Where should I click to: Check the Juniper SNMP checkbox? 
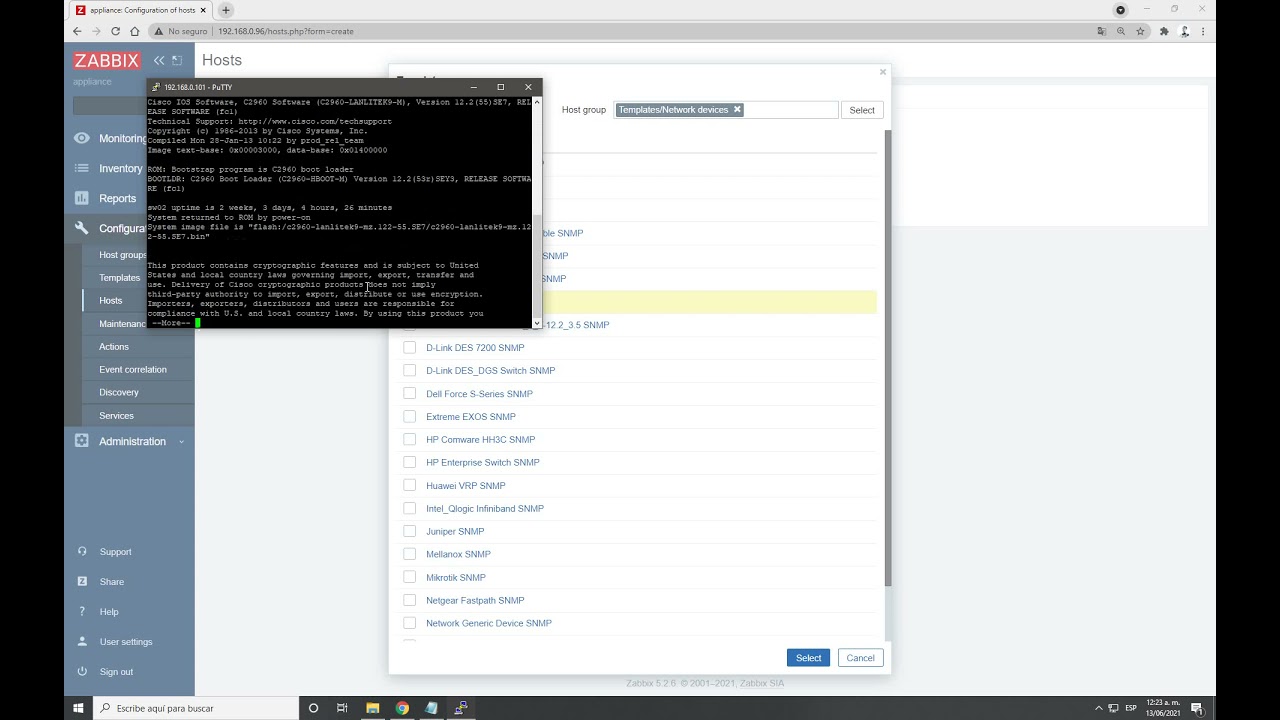[409, 531]
